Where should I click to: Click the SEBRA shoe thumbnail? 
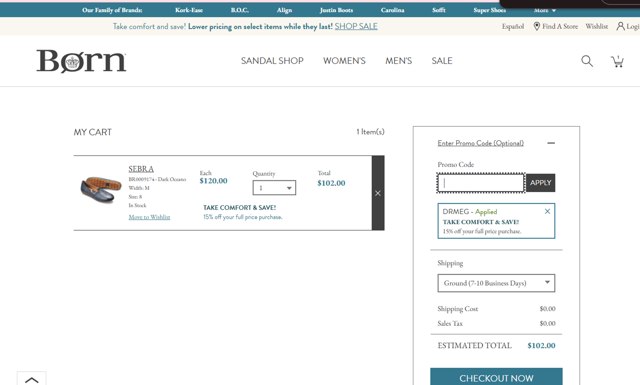pyautogui.click(x=101, y=190)
